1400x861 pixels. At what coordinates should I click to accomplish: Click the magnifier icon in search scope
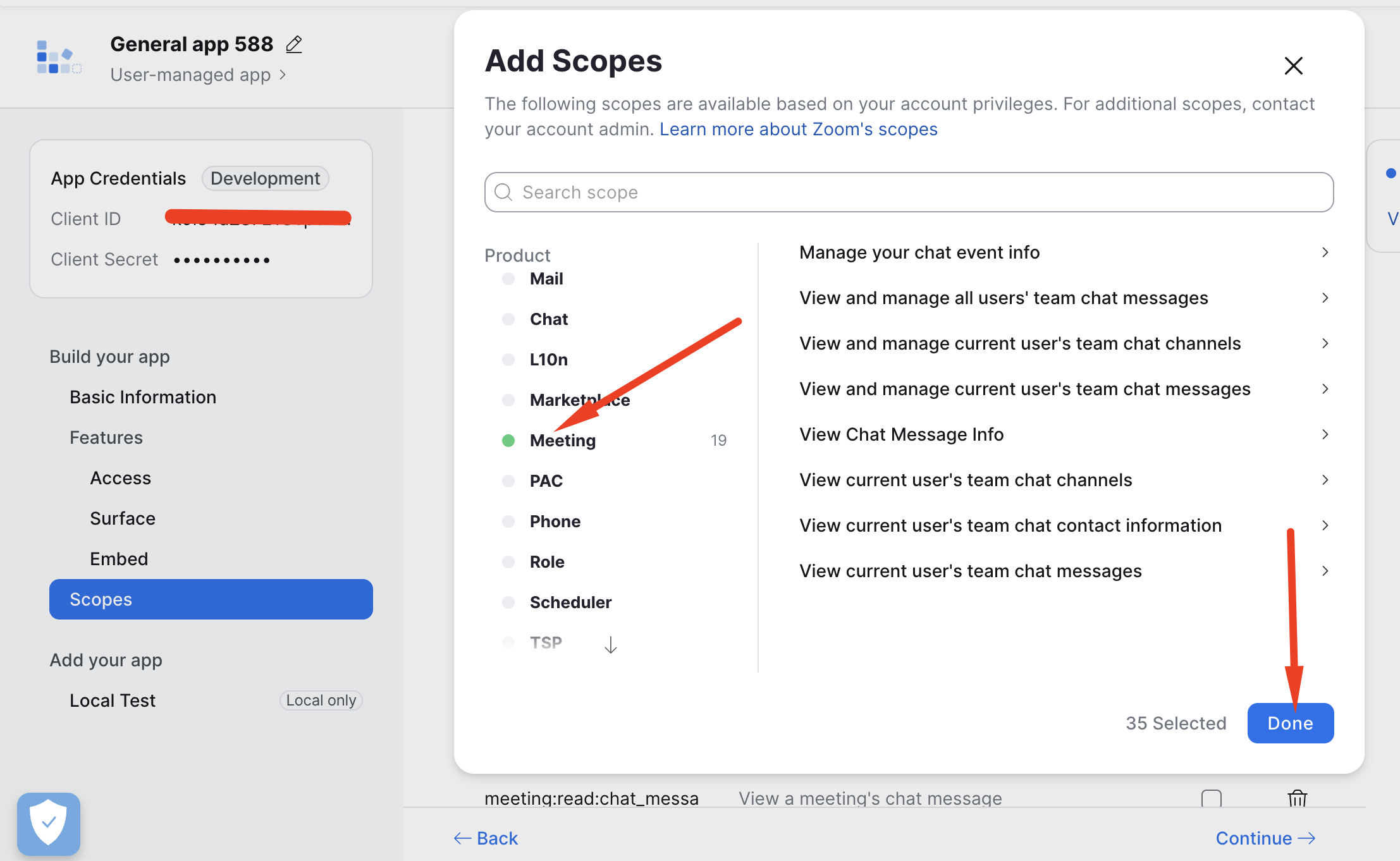[503, 192]
